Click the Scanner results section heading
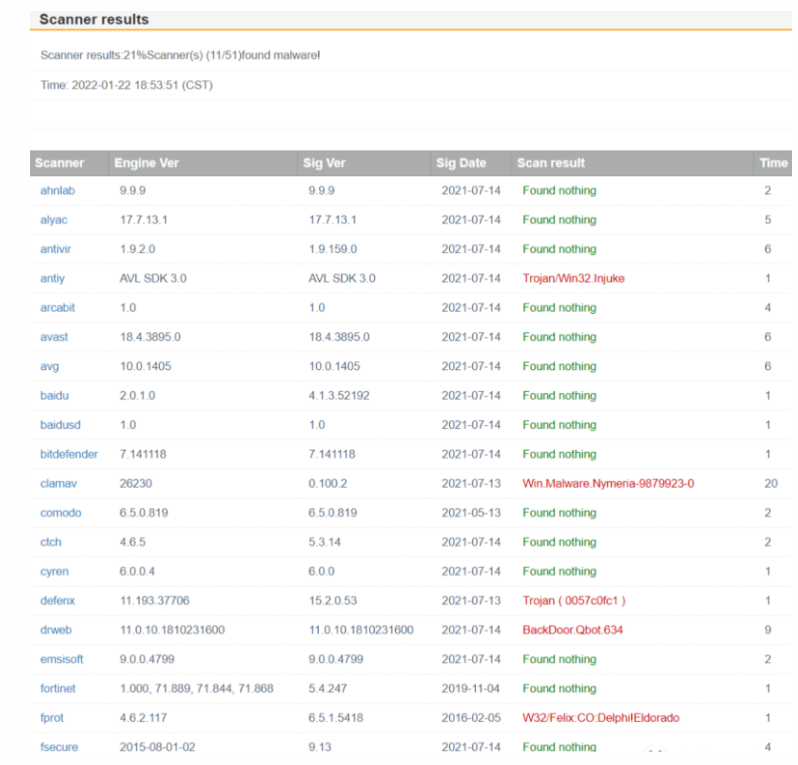Viewport: 798px width, 765px height. point(94,19)
